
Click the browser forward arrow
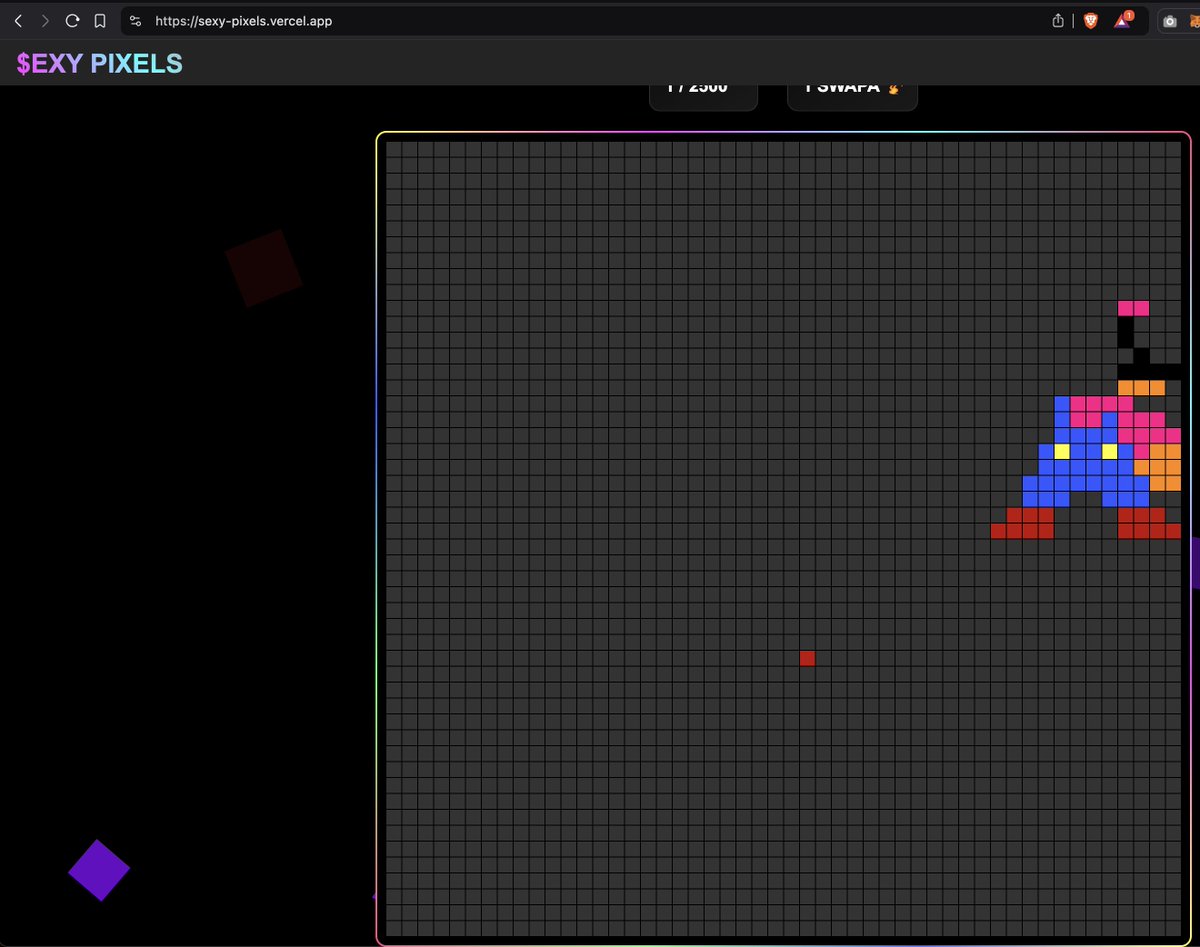click(x=45, y=21)
